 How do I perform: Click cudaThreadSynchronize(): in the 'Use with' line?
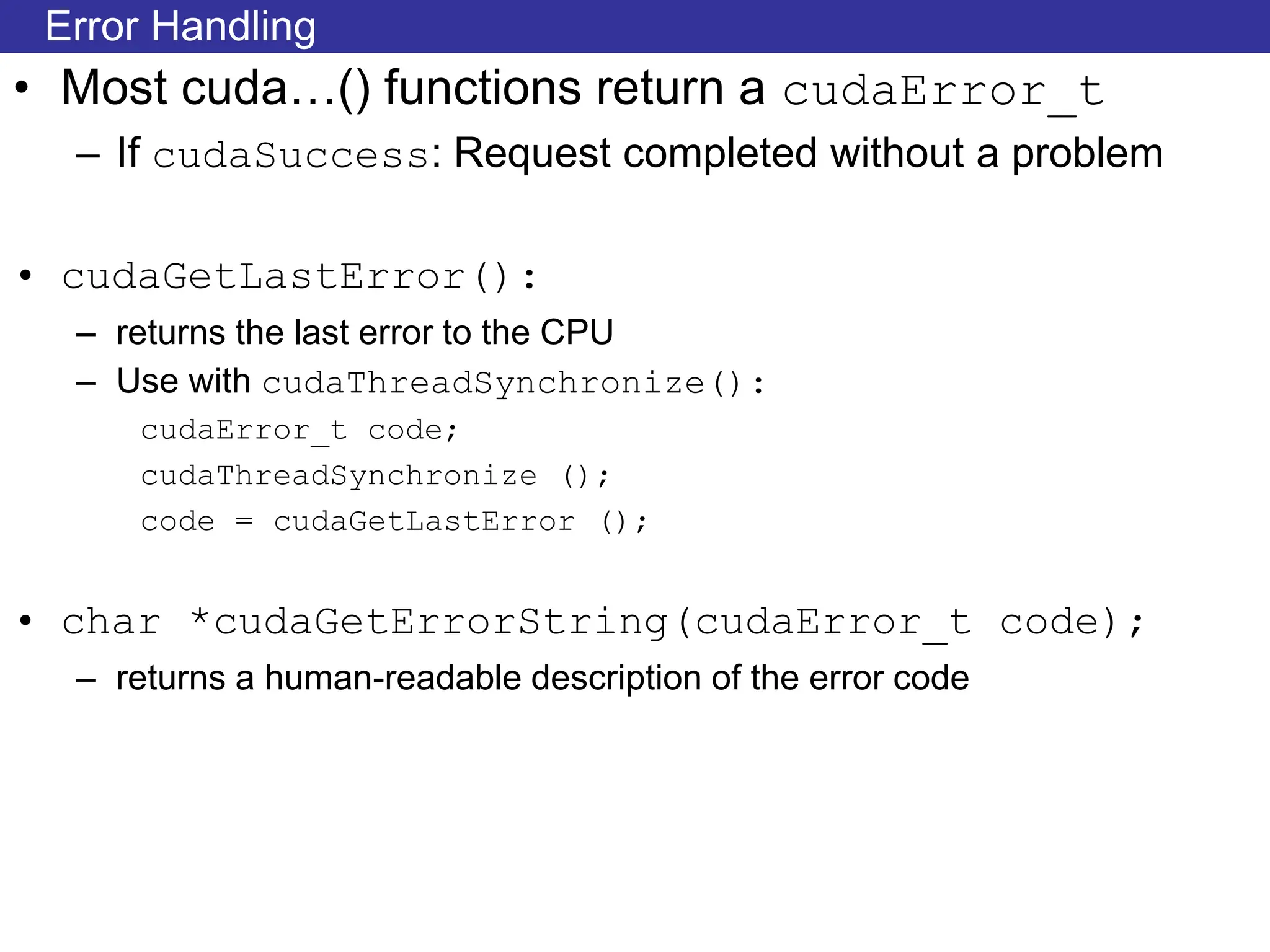coord(514,384)
